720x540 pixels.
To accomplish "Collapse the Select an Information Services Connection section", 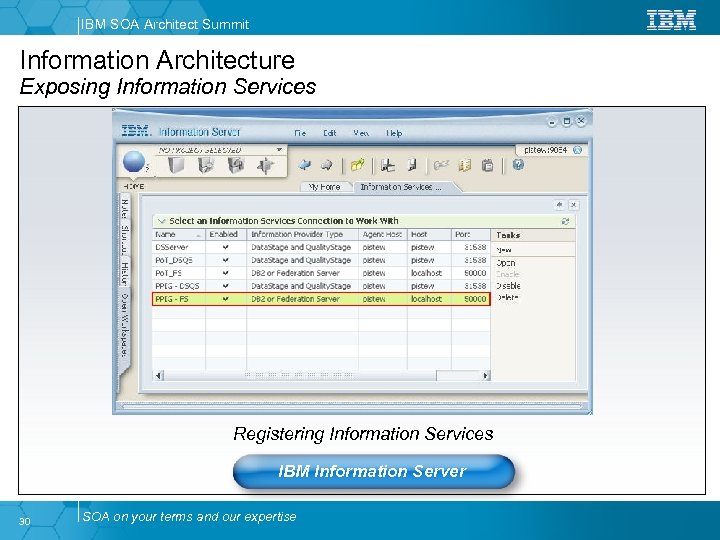I will 161,221.
